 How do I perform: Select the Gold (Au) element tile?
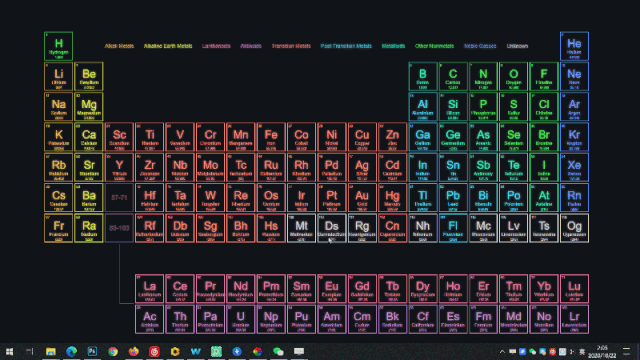[362, 198]
